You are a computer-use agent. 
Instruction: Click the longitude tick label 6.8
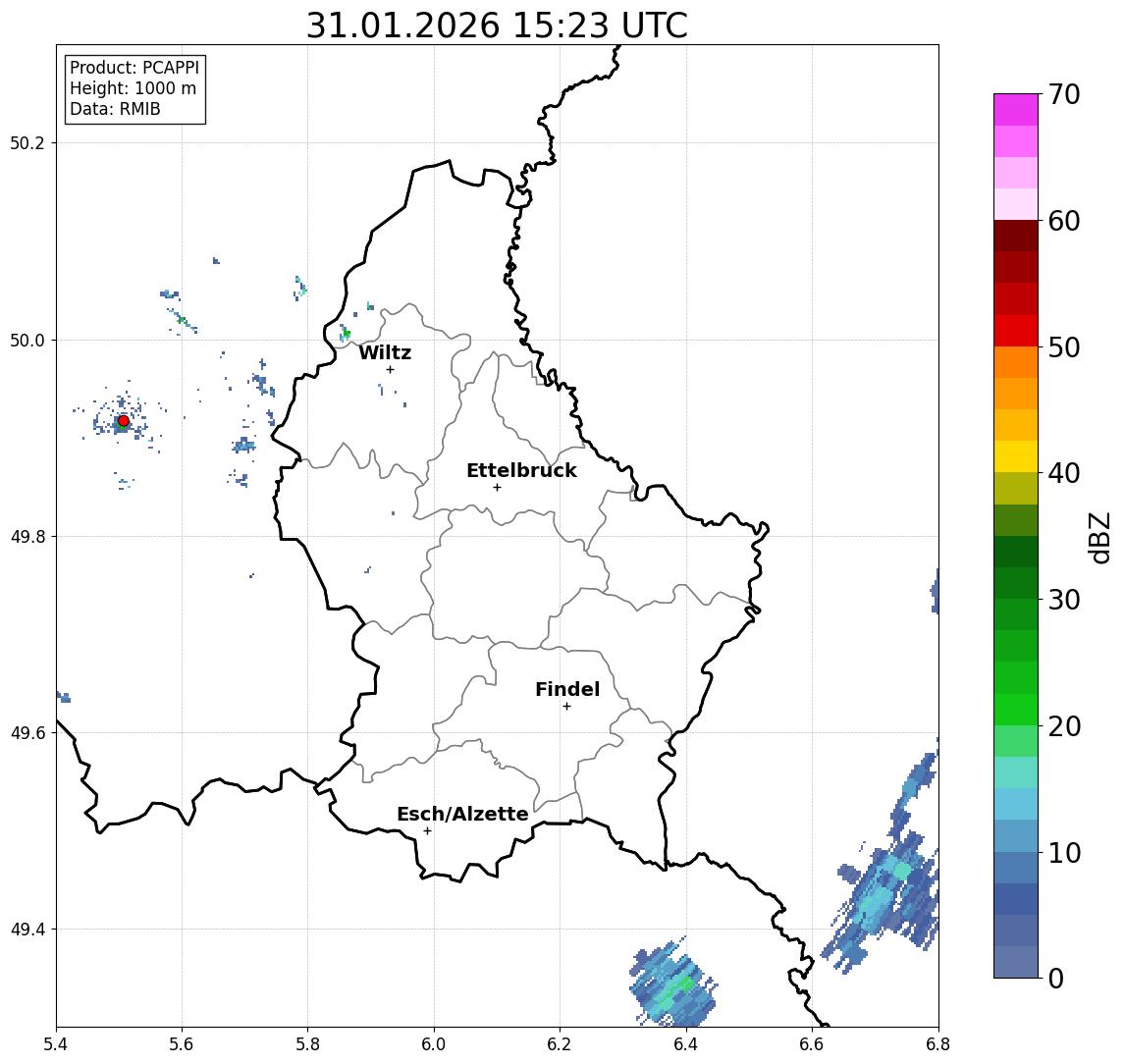(937, 1044)
